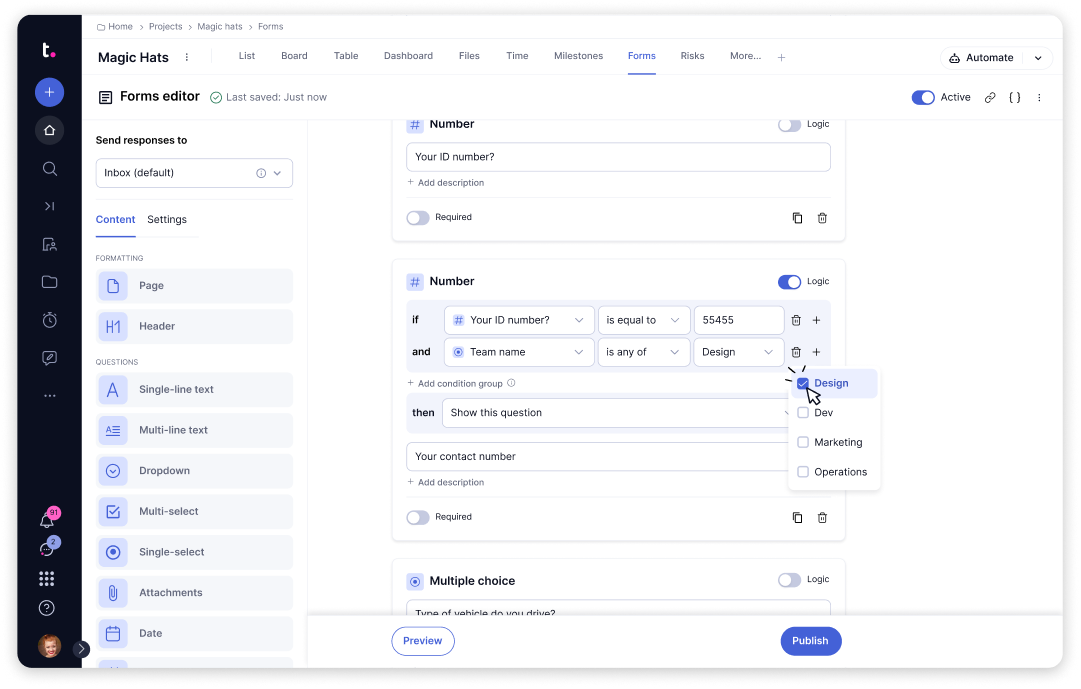Delete the Team name condition row
This screenshot has width=1081, height=689.
tap(796, 352)
